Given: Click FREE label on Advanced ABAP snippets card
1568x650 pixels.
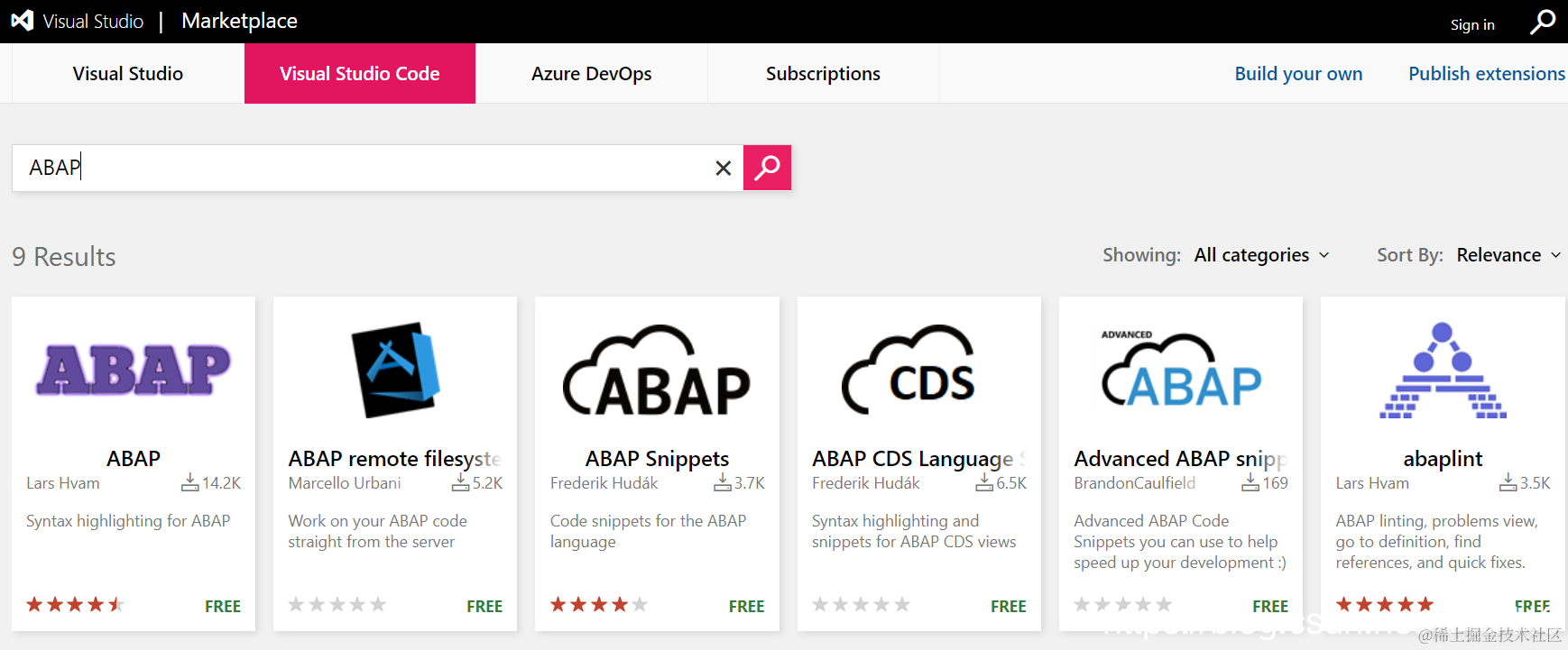Looking at the screenshot, I should [1270, 607].
